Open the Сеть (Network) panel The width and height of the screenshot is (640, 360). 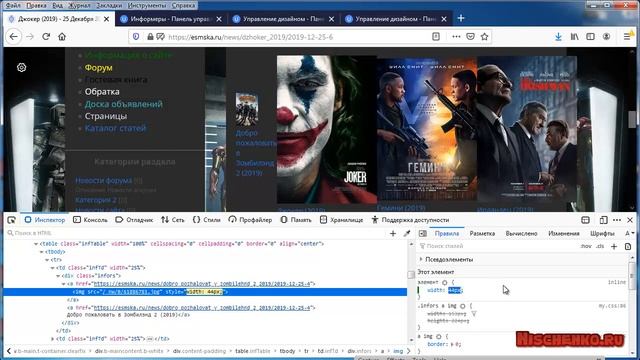click(x=173, y=220)
